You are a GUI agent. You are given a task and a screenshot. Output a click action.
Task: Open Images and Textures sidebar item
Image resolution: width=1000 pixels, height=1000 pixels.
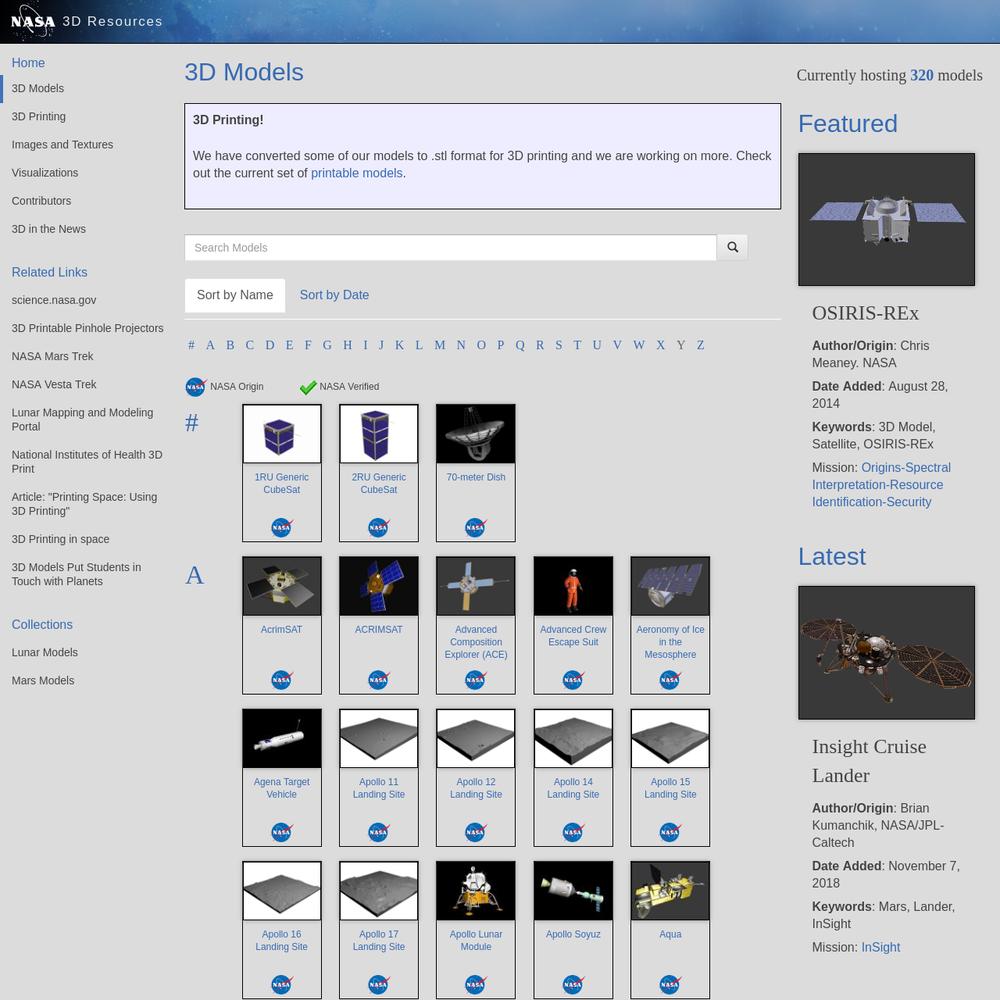pyautogui.click(x=62, y=145)
